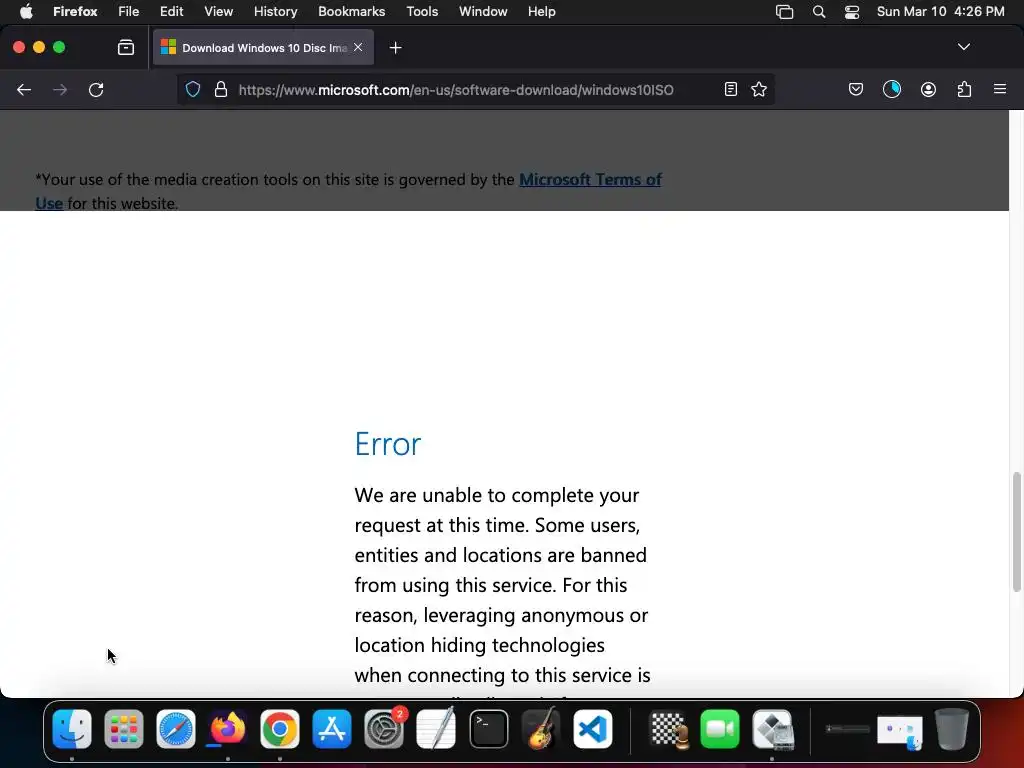Click the page vertical scrollbar thumb
The height and width of the screenshot is (768, 1024).
tap(1016, 532)
